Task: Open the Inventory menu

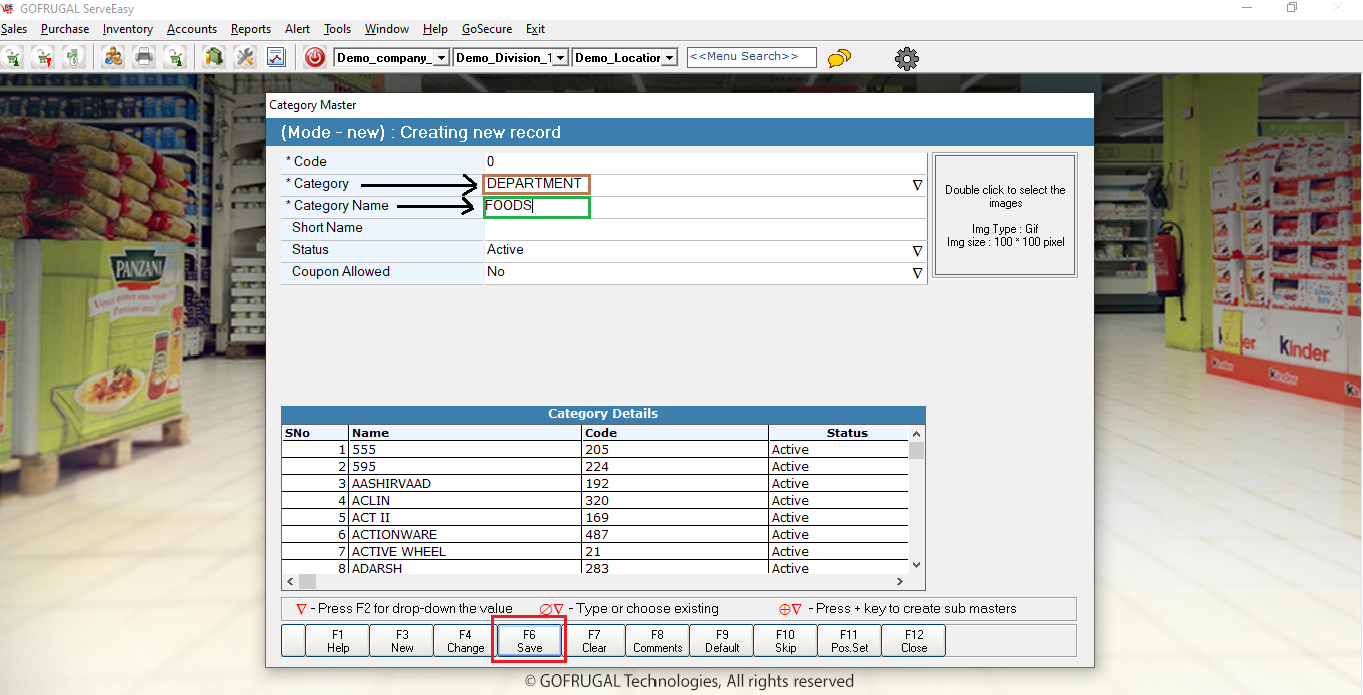Action: point(128,29)
